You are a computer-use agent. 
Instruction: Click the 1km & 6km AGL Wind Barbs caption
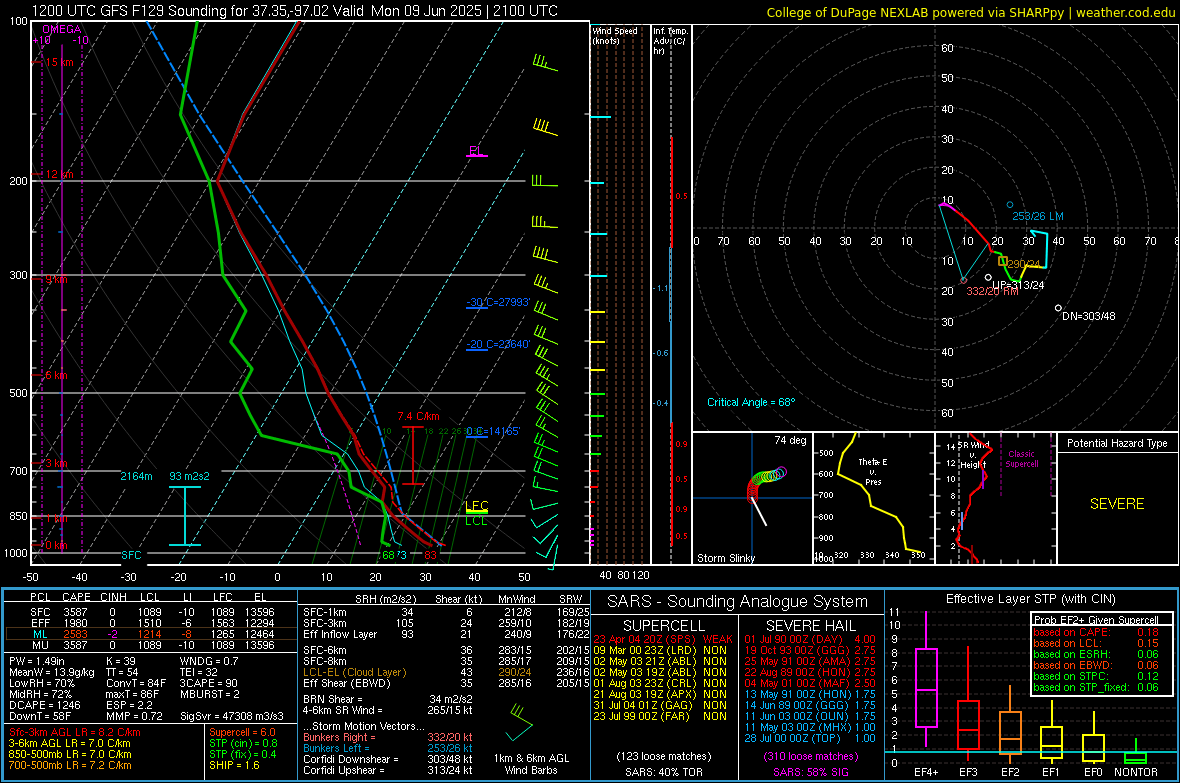pos(531,764)
